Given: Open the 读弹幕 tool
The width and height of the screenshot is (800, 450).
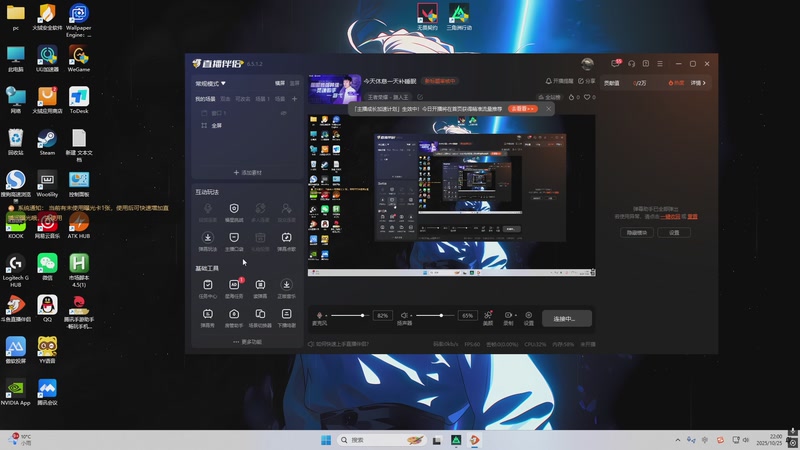Looking at the screenshot, I should 260,288.
